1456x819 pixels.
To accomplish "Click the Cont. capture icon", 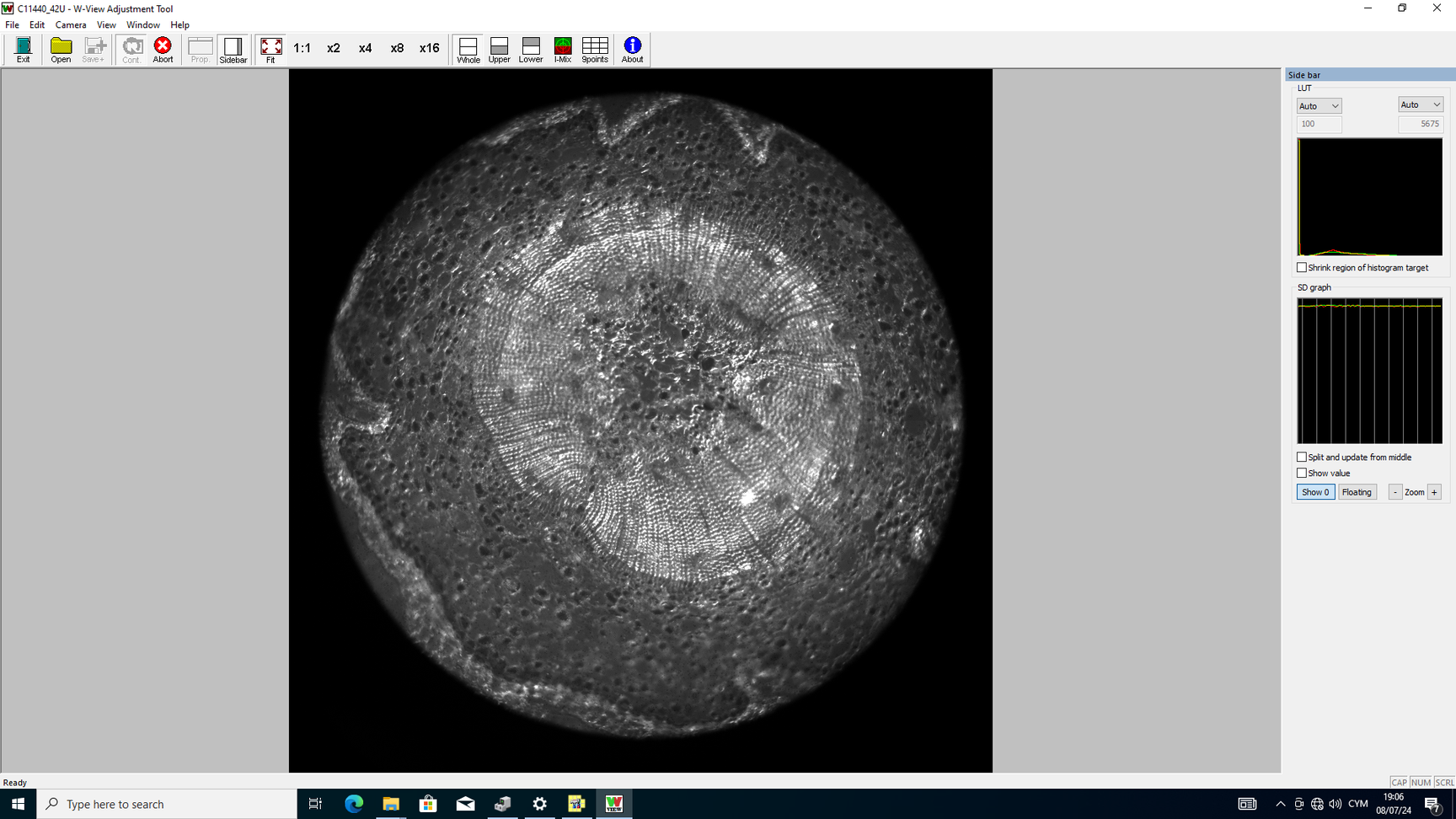I will click(x=131, y=50).
